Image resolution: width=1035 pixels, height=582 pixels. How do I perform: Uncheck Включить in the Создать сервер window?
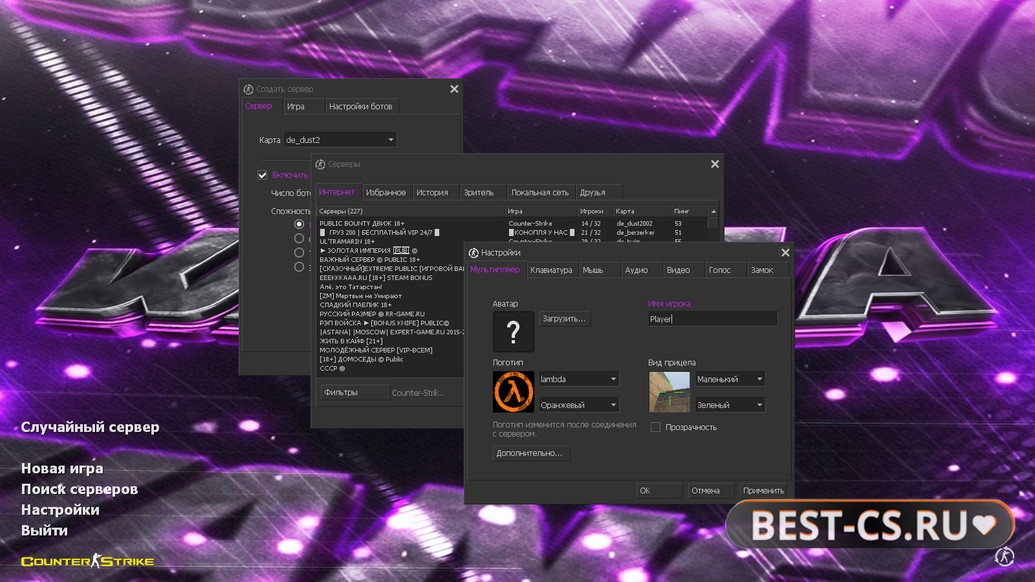(x=262, y=175)
